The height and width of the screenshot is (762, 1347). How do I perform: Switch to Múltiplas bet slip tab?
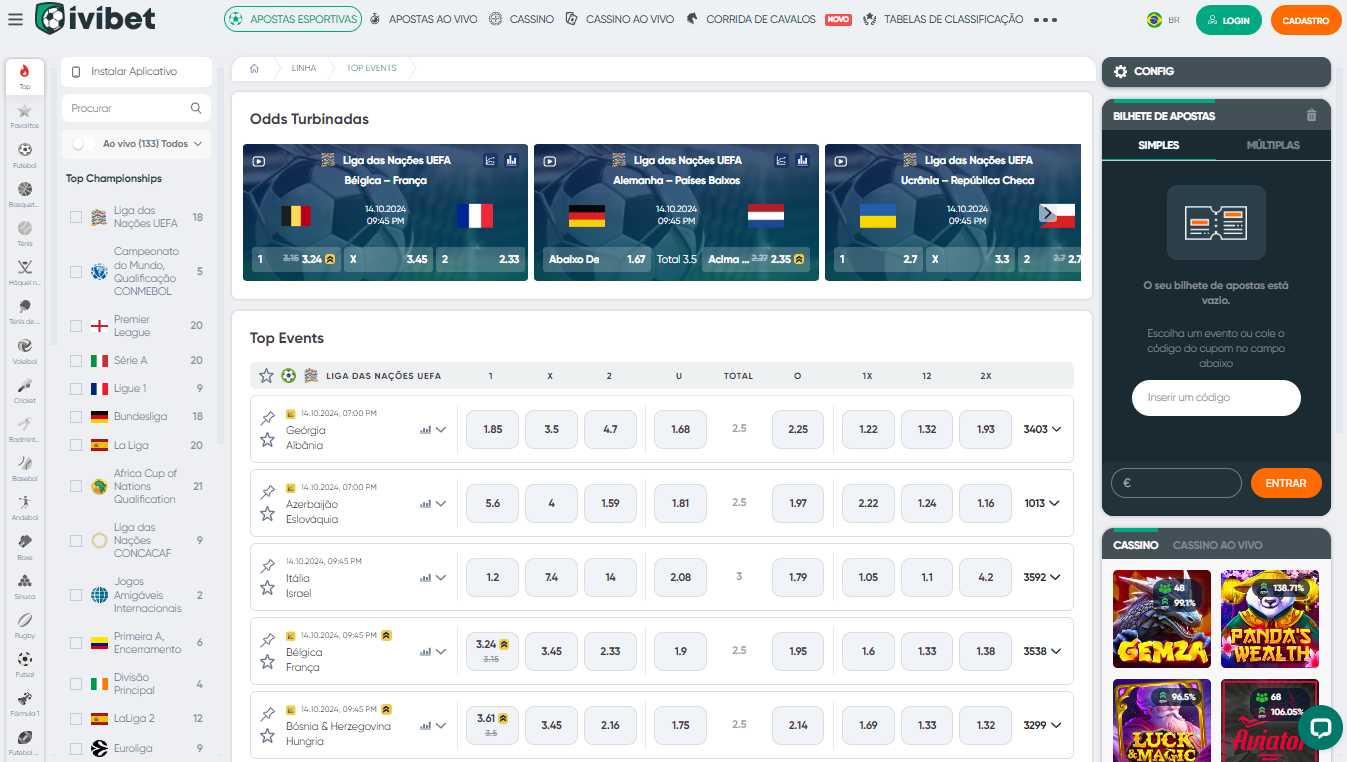point(1273,145)
